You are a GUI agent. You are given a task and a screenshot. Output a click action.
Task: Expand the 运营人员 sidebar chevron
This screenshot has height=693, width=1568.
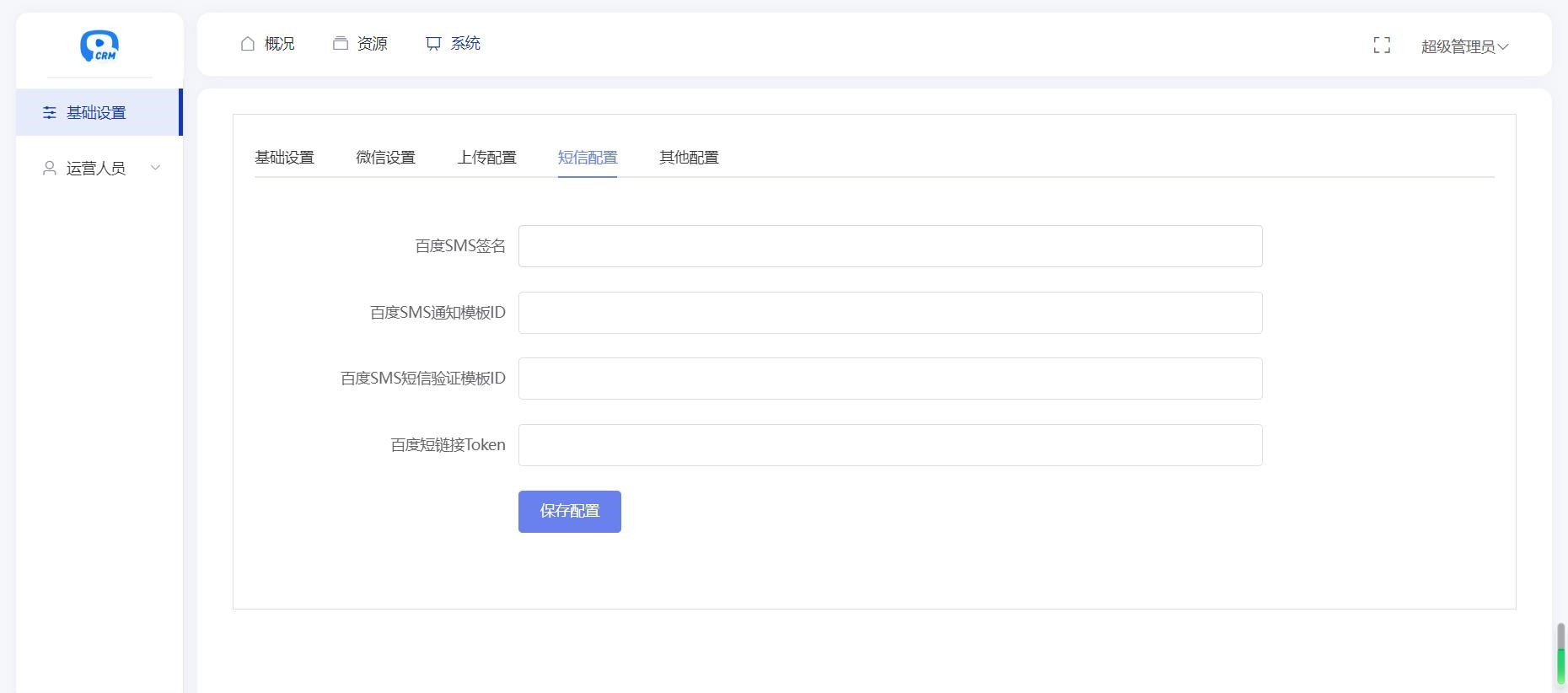tap(155, 168)
